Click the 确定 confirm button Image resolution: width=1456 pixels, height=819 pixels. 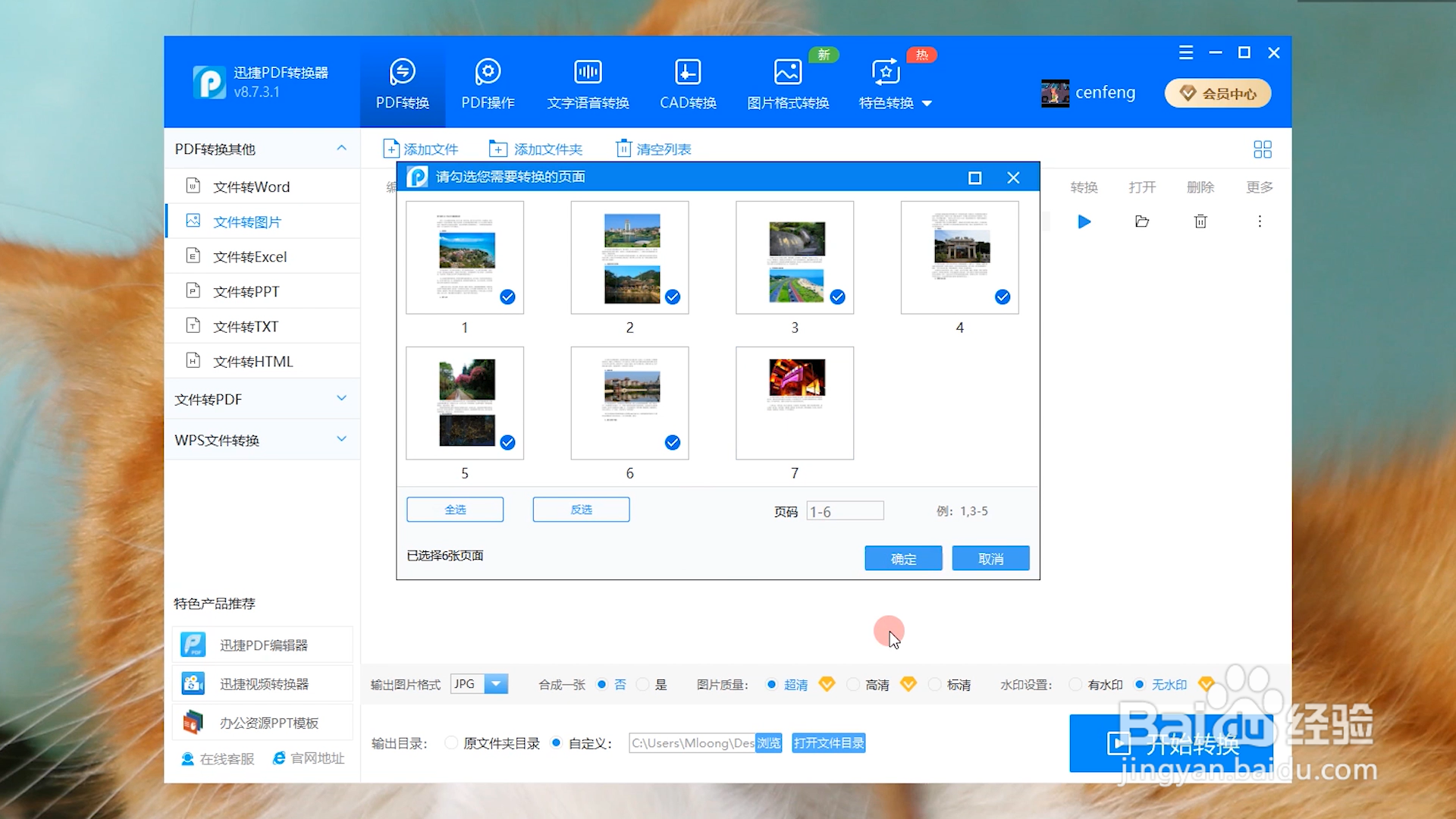pos(902,559)
